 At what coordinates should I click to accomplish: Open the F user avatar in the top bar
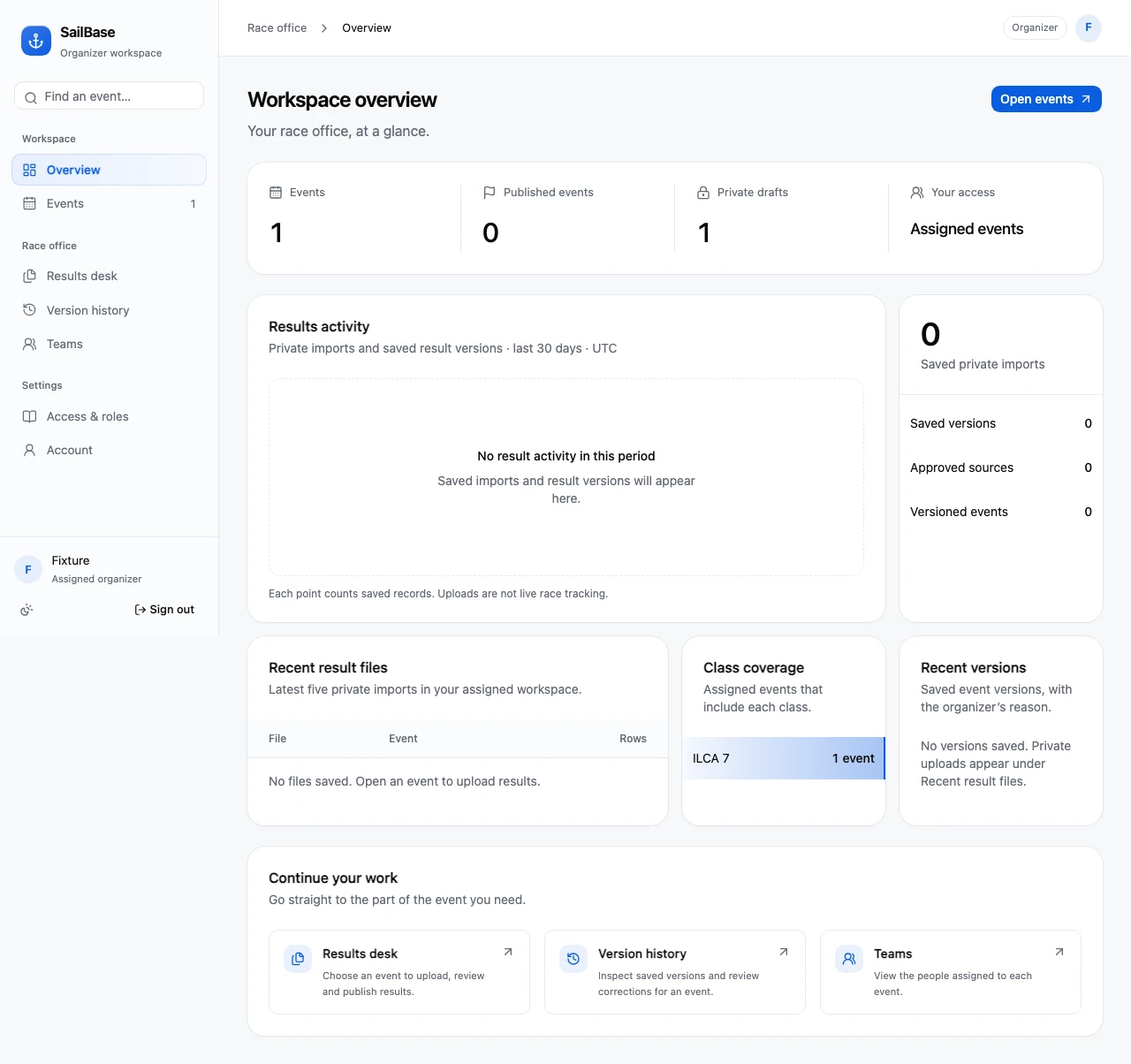point(1089,27)
